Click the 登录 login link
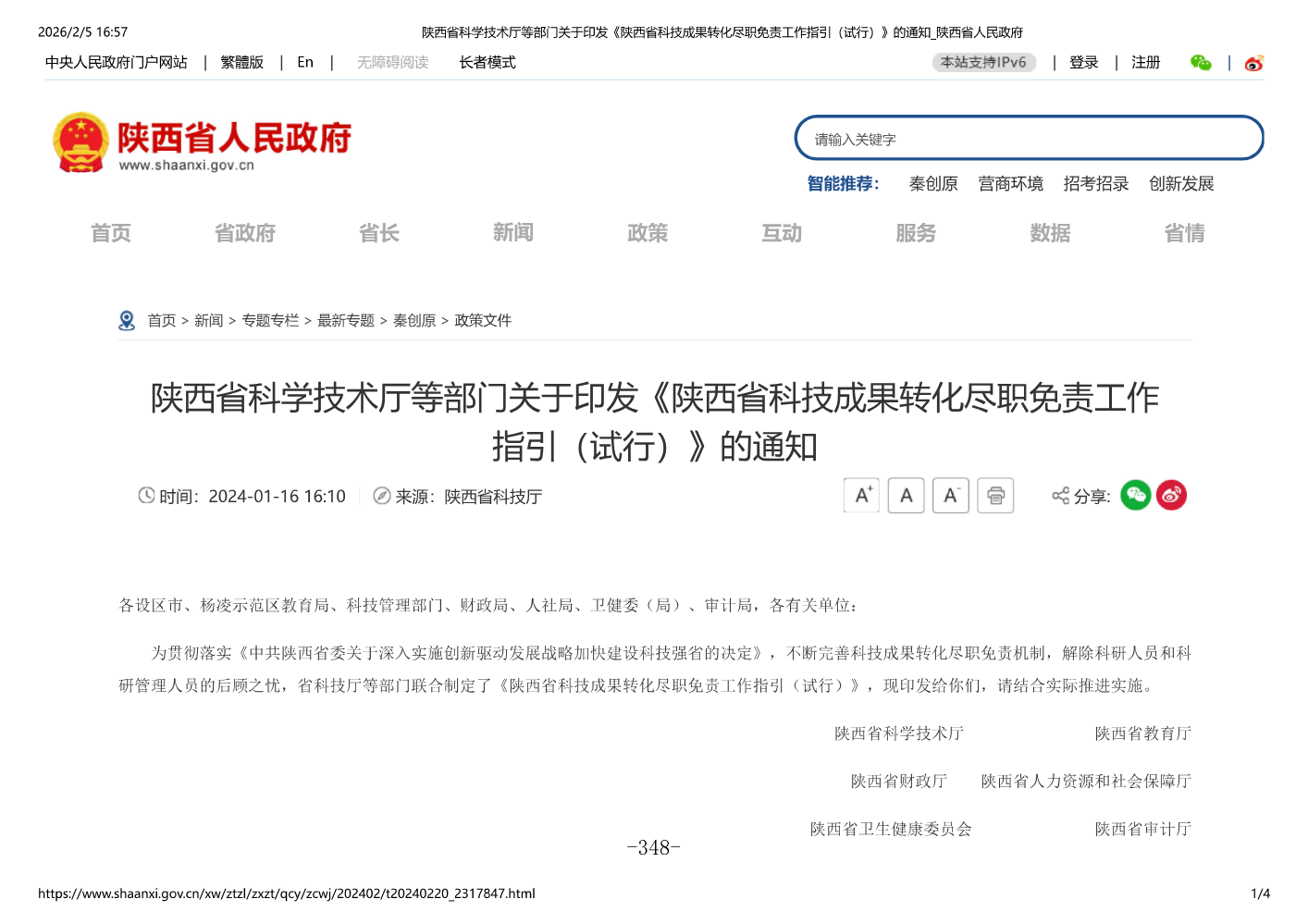Screen dimensions: 1308x924 point(1083,62)
